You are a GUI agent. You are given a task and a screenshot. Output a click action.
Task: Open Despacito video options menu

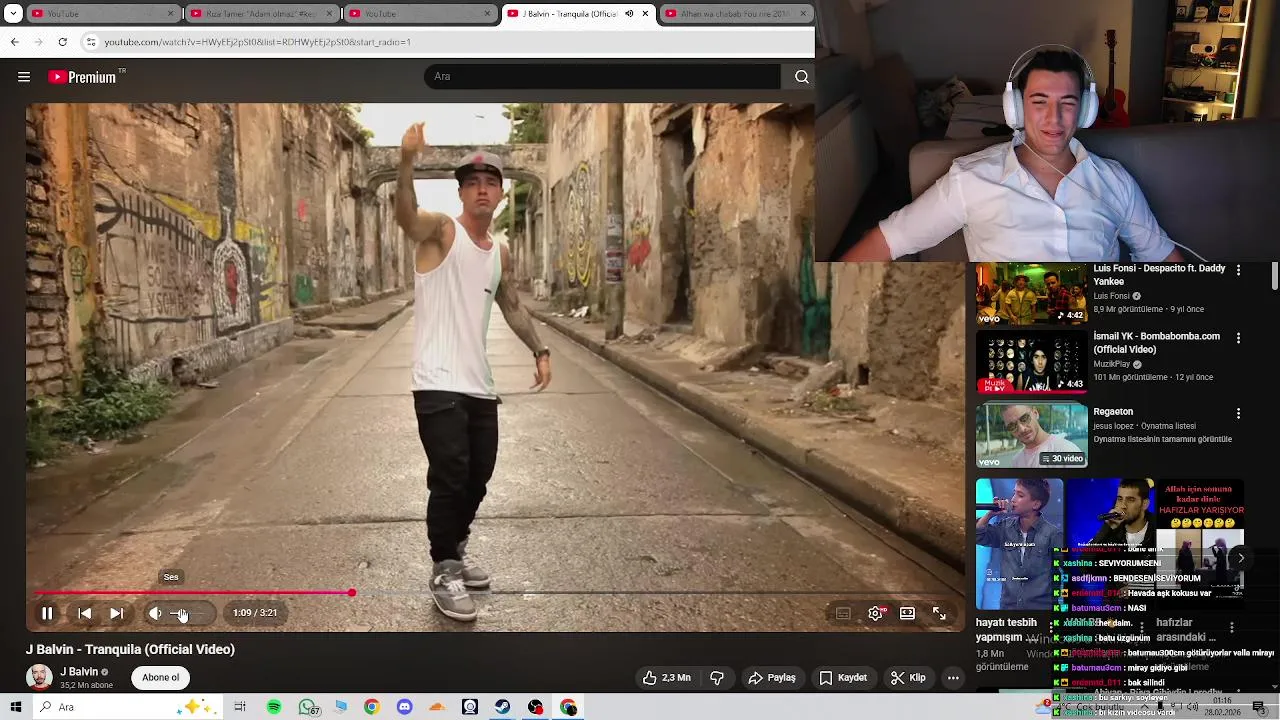[1238, 270]
